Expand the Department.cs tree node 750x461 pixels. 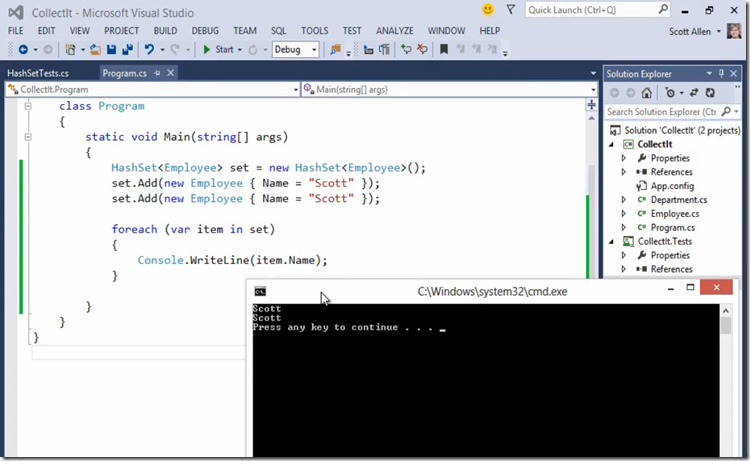click(x=623, y=199)
